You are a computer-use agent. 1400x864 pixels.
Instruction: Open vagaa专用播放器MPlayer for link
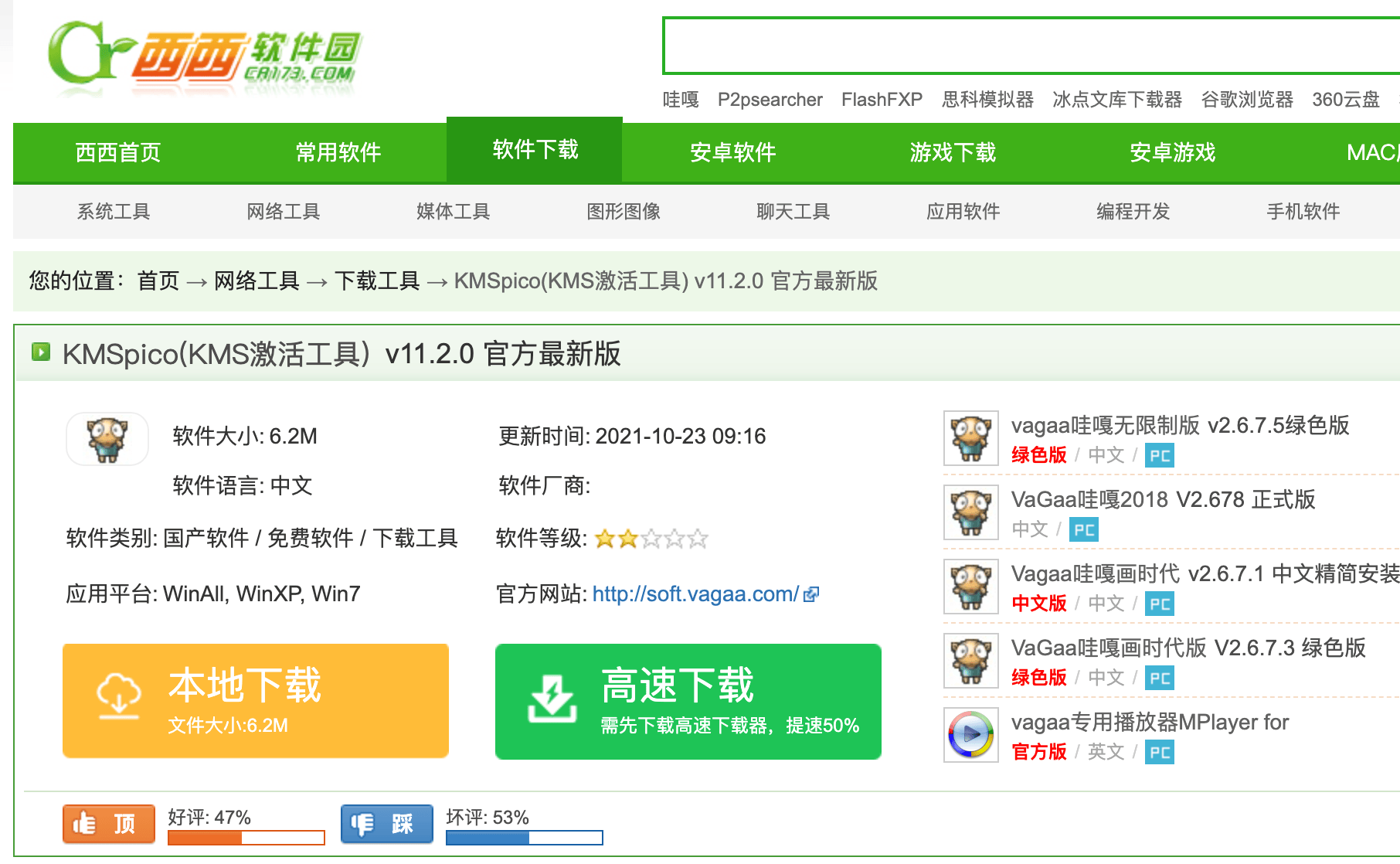(x=1150, y=722)
